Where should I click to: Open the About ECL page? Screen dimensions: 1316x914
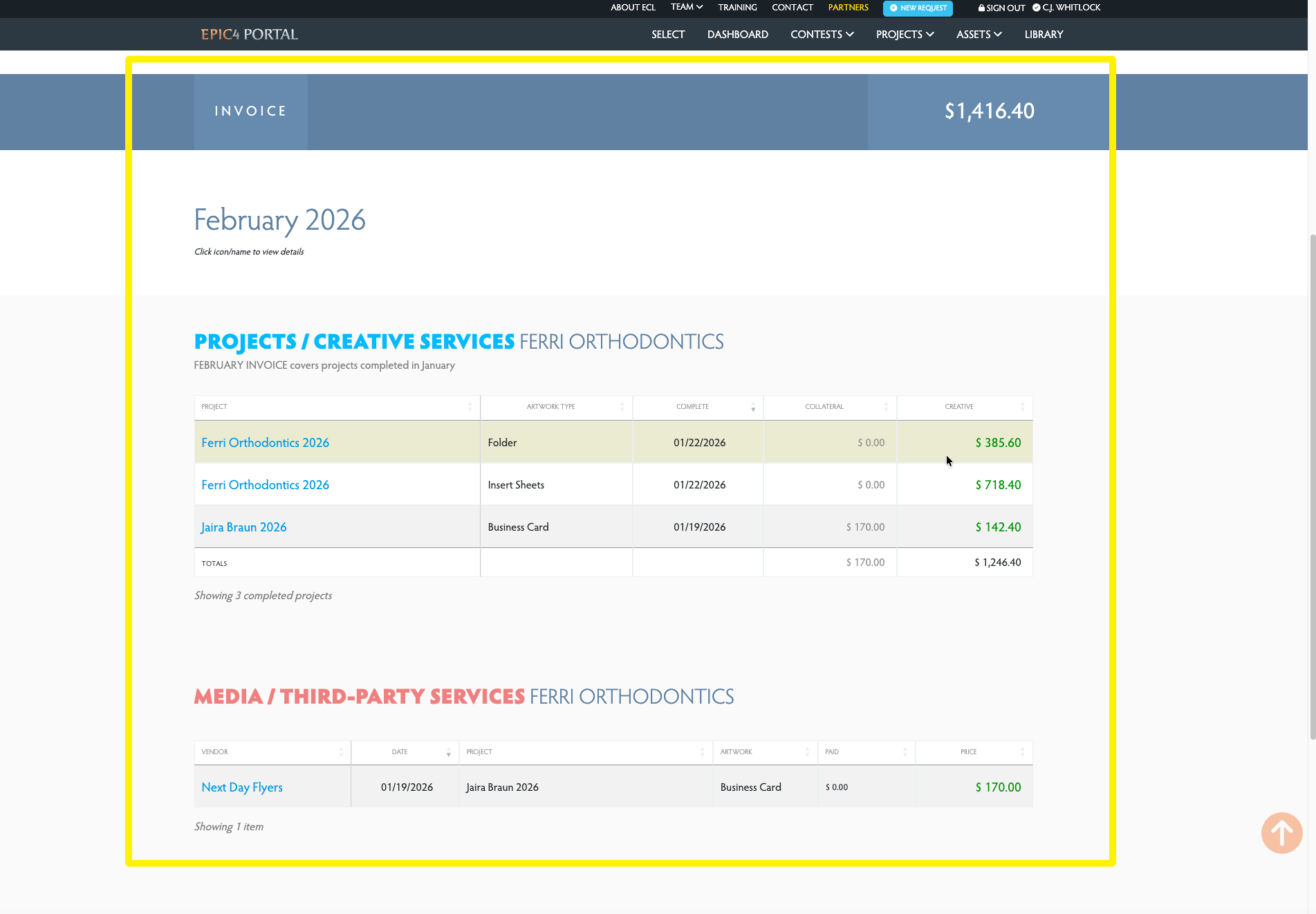coord(633,8)
